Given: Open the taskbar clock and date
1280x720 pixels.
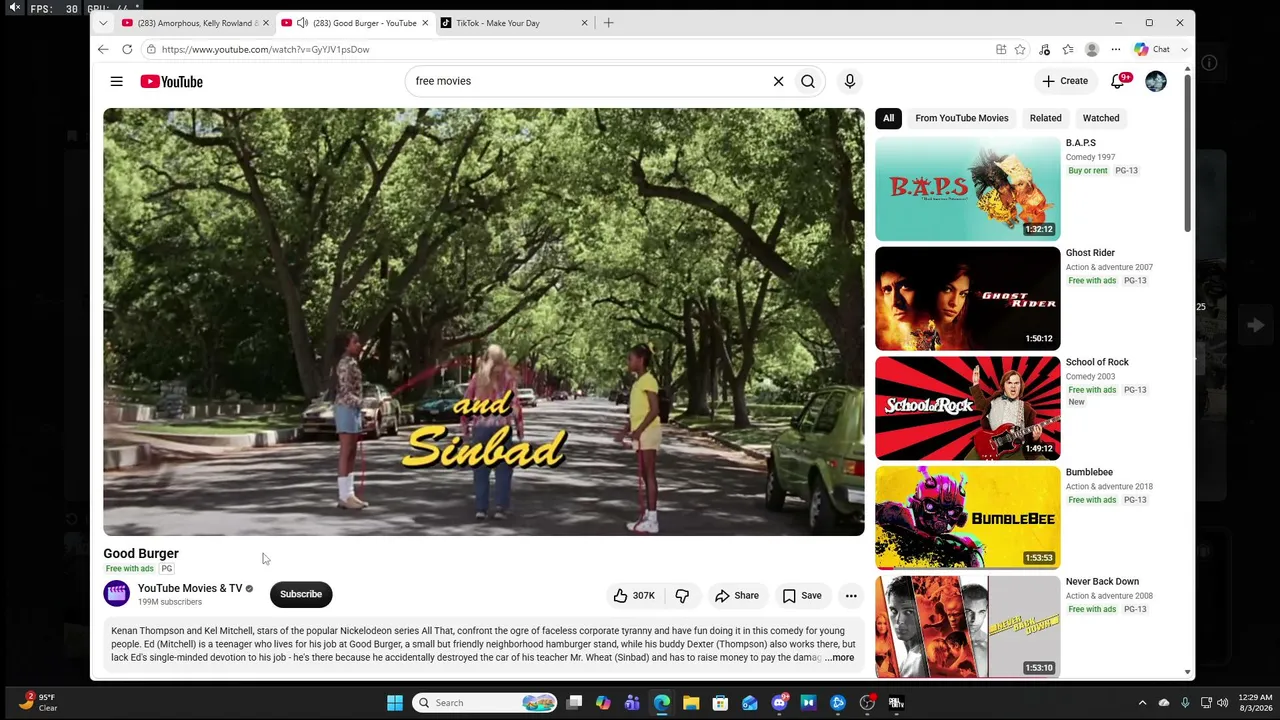Looking at the screenshot, I should tap(1257, 703).
